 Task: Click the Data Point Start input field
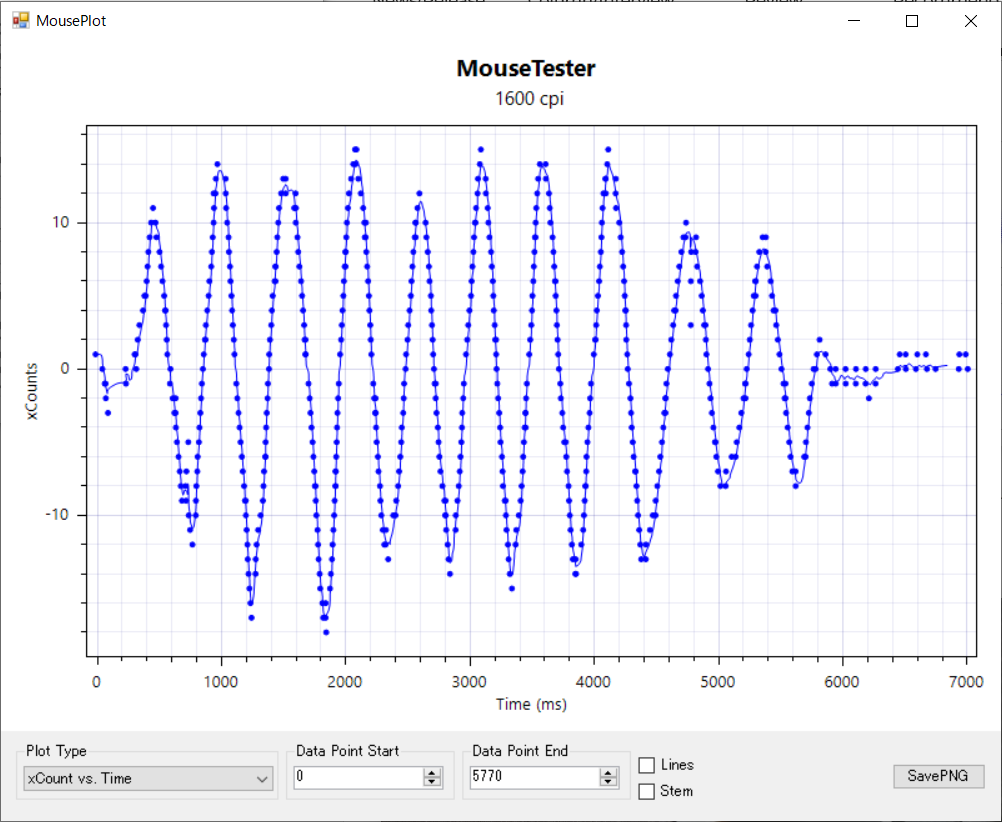(x=358, y=777)
